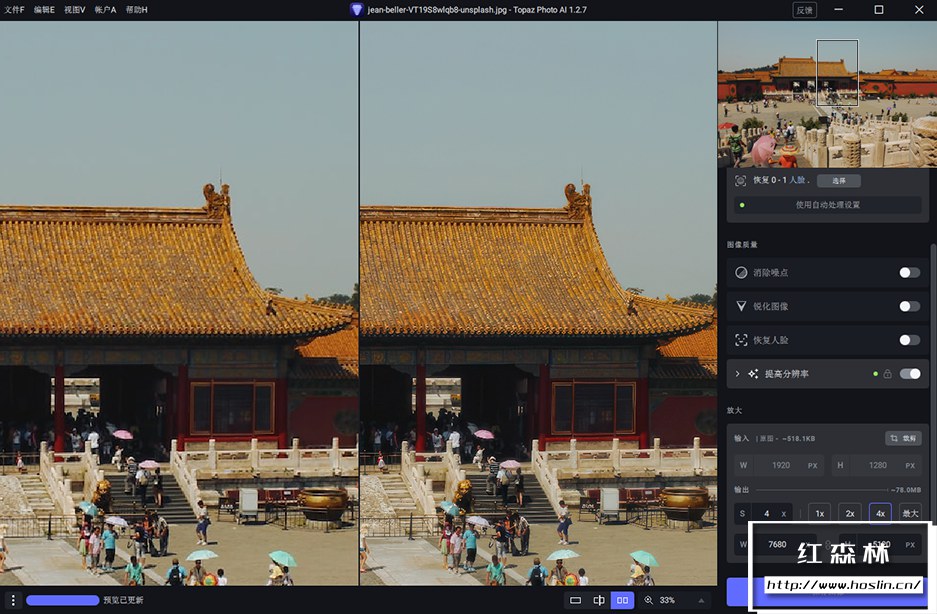Viewport: 937px width, 614px height.
Task: Disable the 提高分辨率 switch
Action: point(910,374)
